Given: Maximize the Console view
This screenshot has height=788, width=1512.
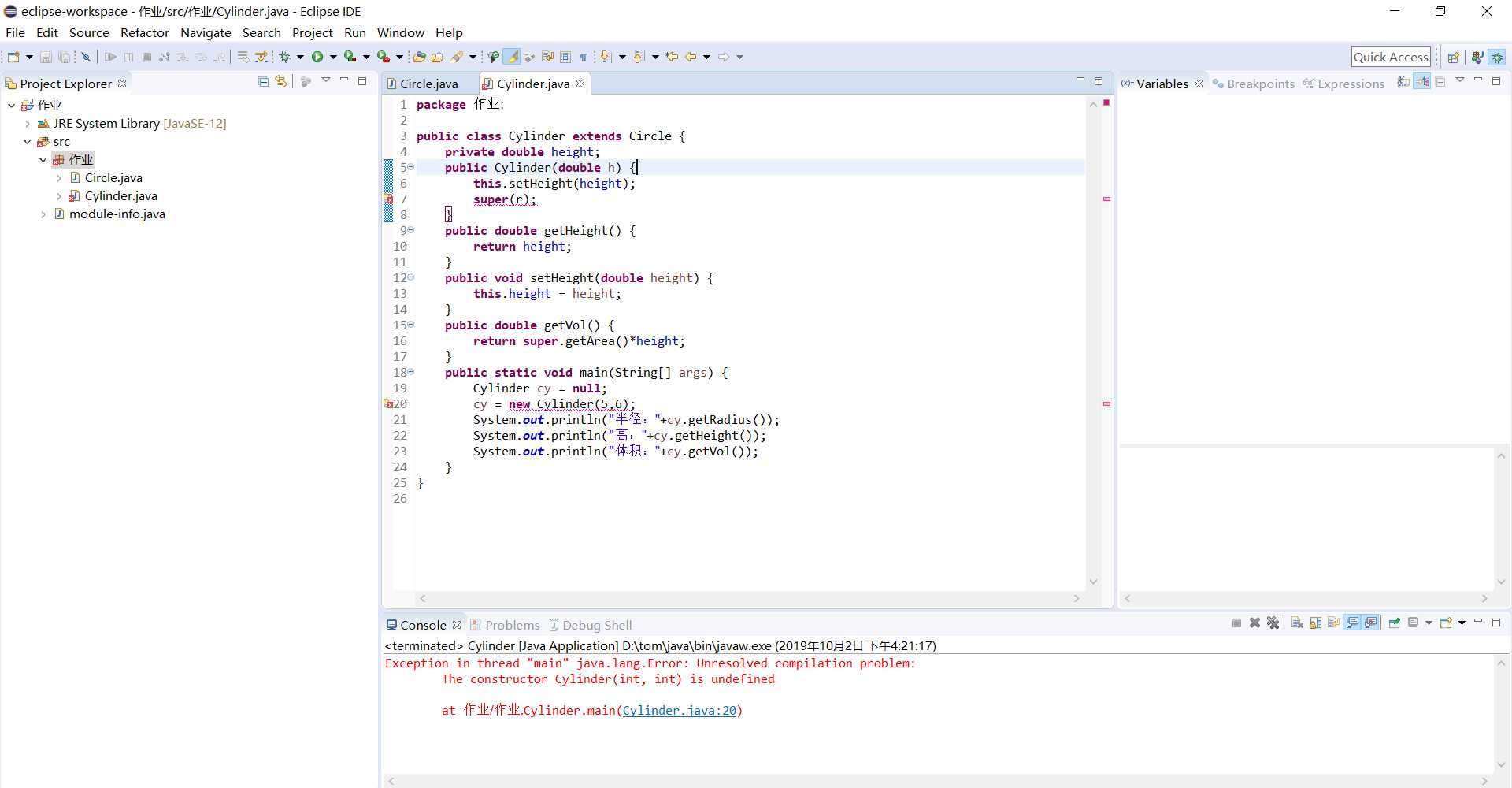Looking at the screenshot, I should (1496, 623).
